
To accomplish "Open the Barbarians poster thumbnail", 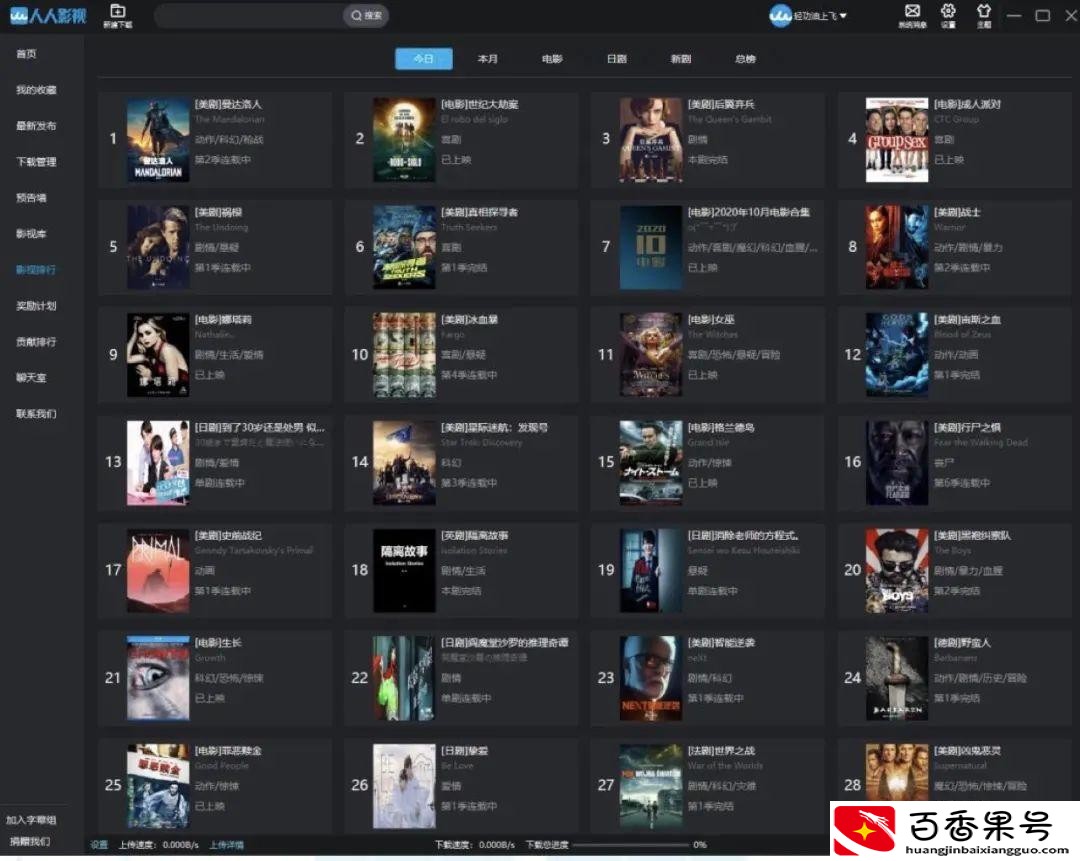I will coord(897,678).
